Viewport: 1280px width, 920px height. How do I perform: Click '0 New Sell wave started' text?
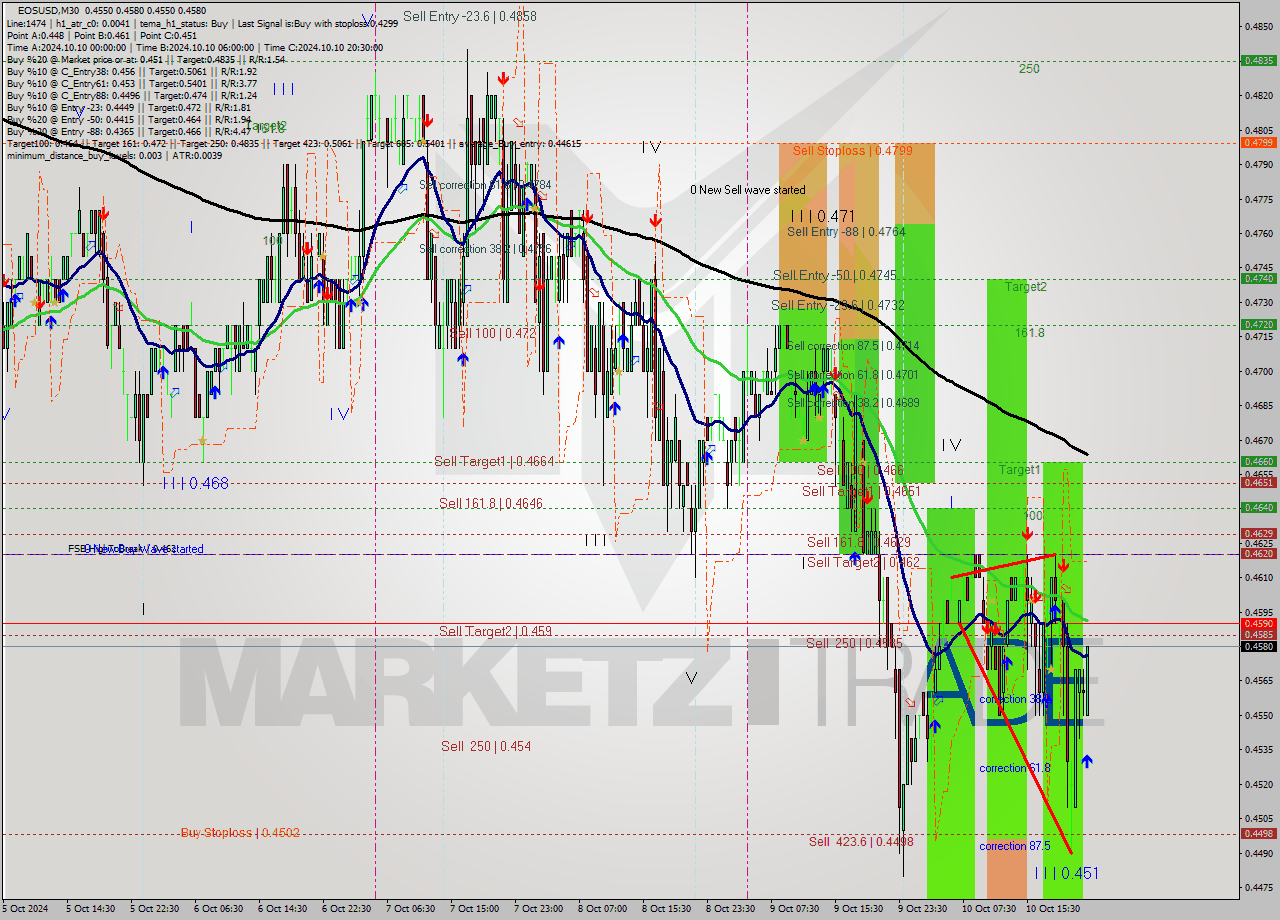point(747,190)
